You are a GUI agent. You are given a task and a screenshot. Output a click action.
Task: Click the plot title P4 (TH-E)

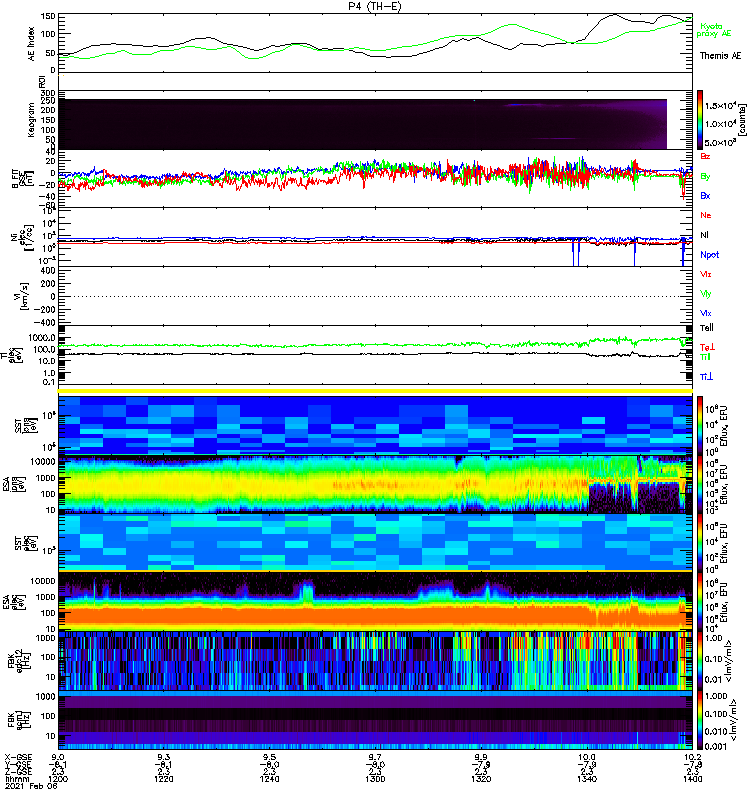[375, 7]
